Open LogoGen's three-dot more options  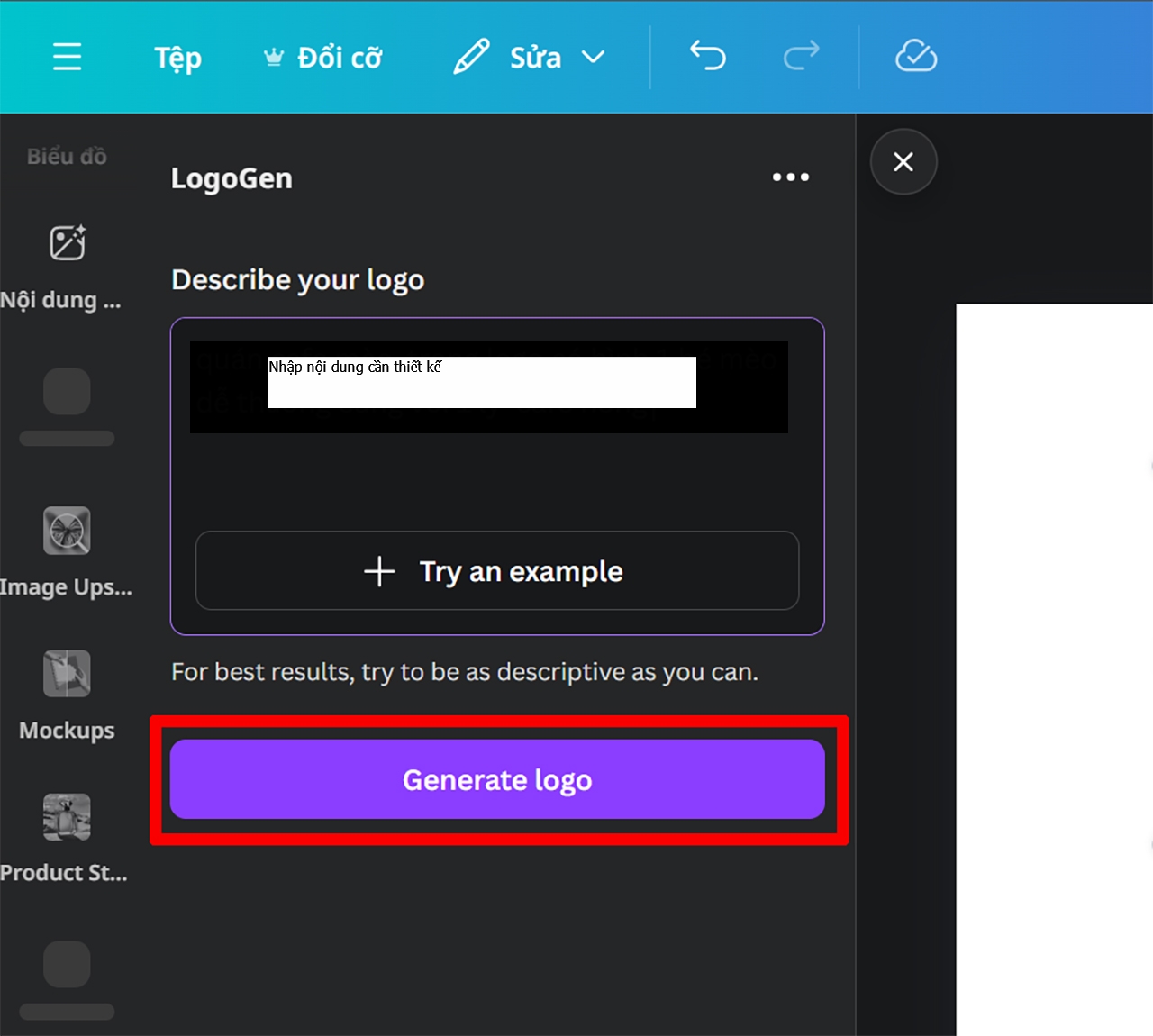[790, 177]
